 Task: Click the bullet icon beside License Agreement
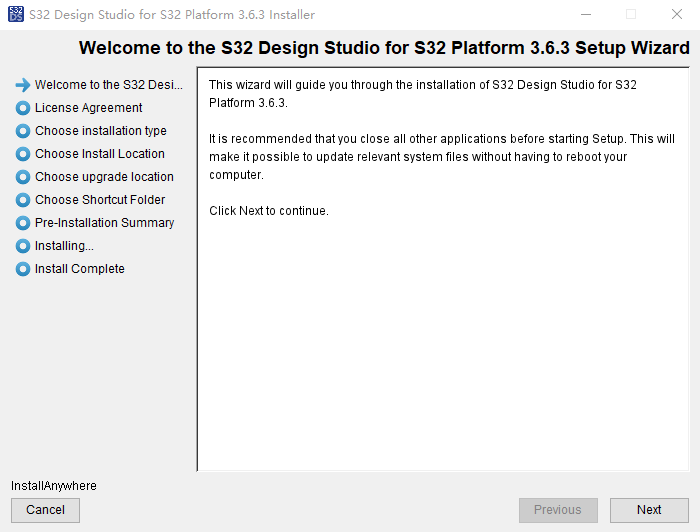pos(23,108)
